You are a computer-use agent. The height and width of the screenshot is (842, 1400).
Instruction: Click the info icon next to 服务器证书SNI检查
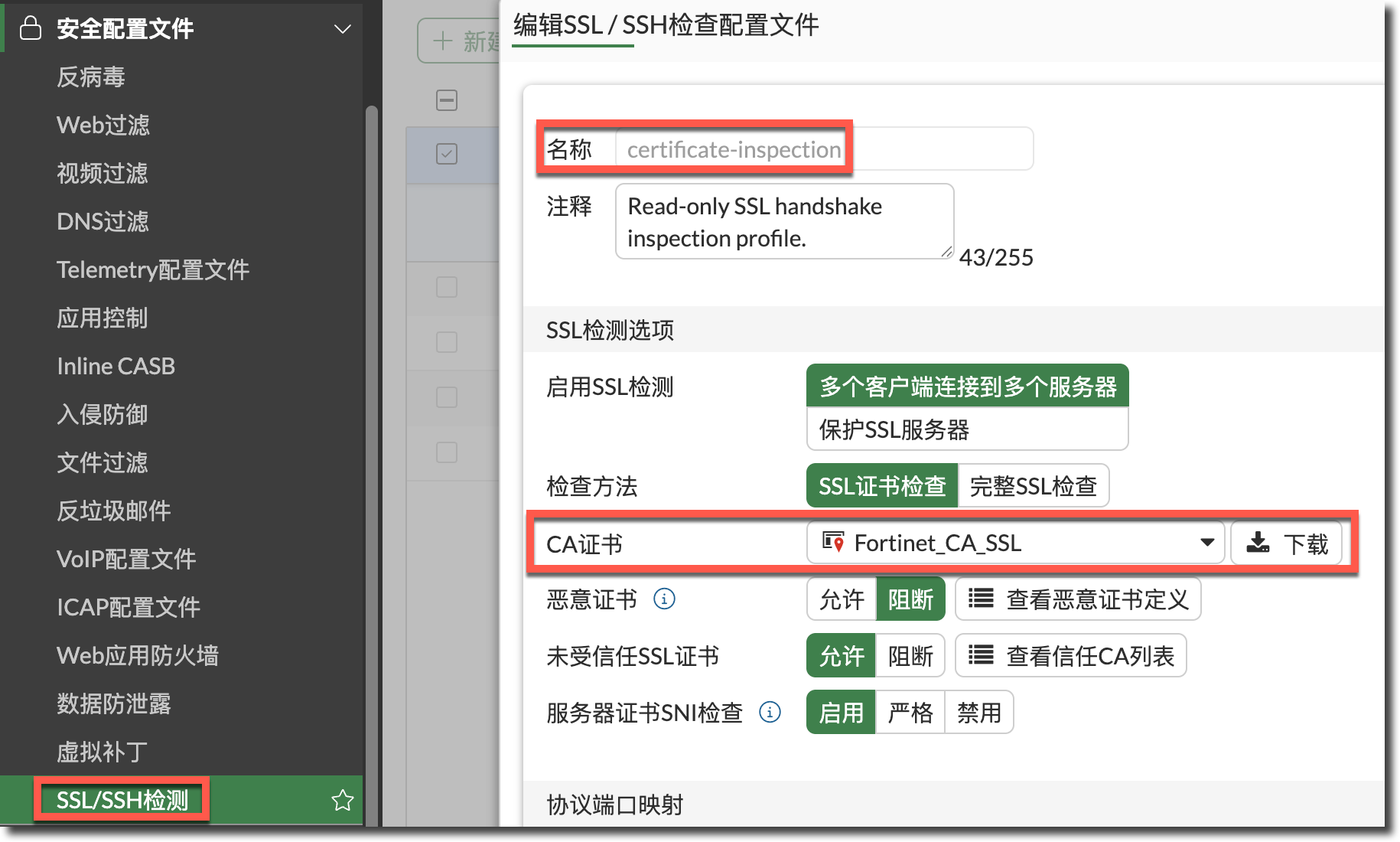pos(770,712)
